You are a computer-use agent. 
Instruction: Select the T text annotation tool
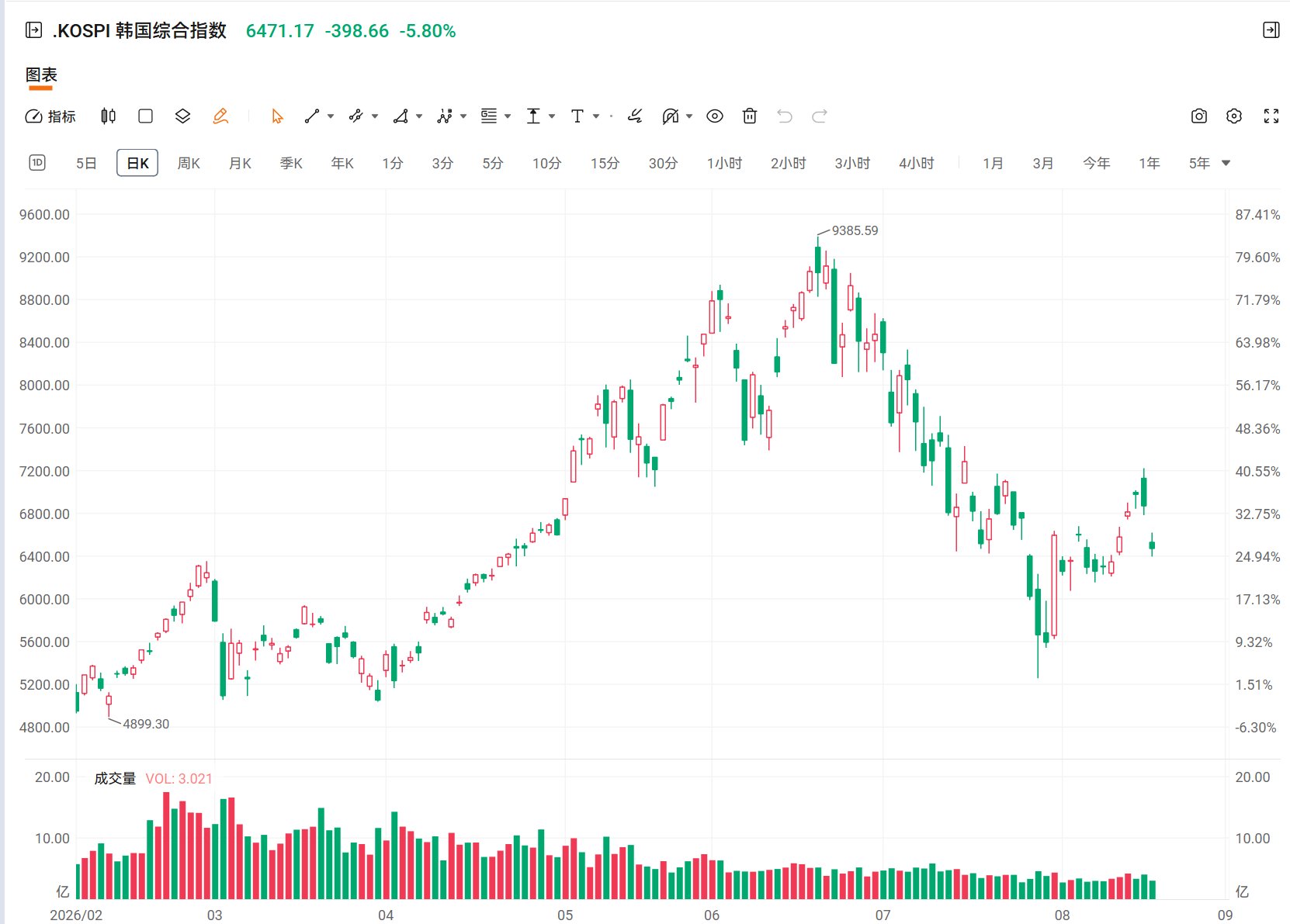[x=577, y=116]
